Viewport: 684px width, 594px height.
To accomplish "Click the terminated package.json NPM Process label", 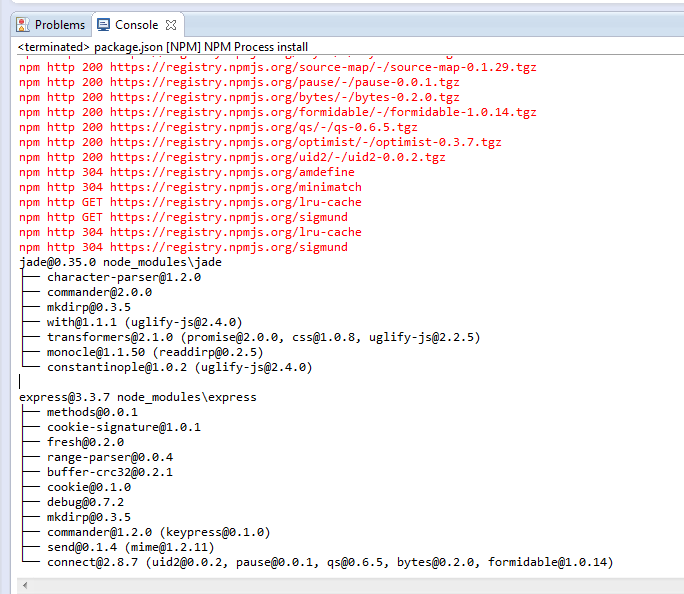I will [x=163, y=47].
